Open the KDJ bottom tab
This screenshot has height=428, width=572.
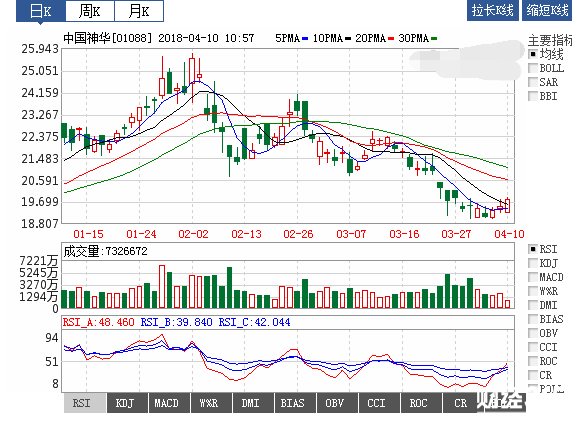pyautogui.click(x=127, y=403)
